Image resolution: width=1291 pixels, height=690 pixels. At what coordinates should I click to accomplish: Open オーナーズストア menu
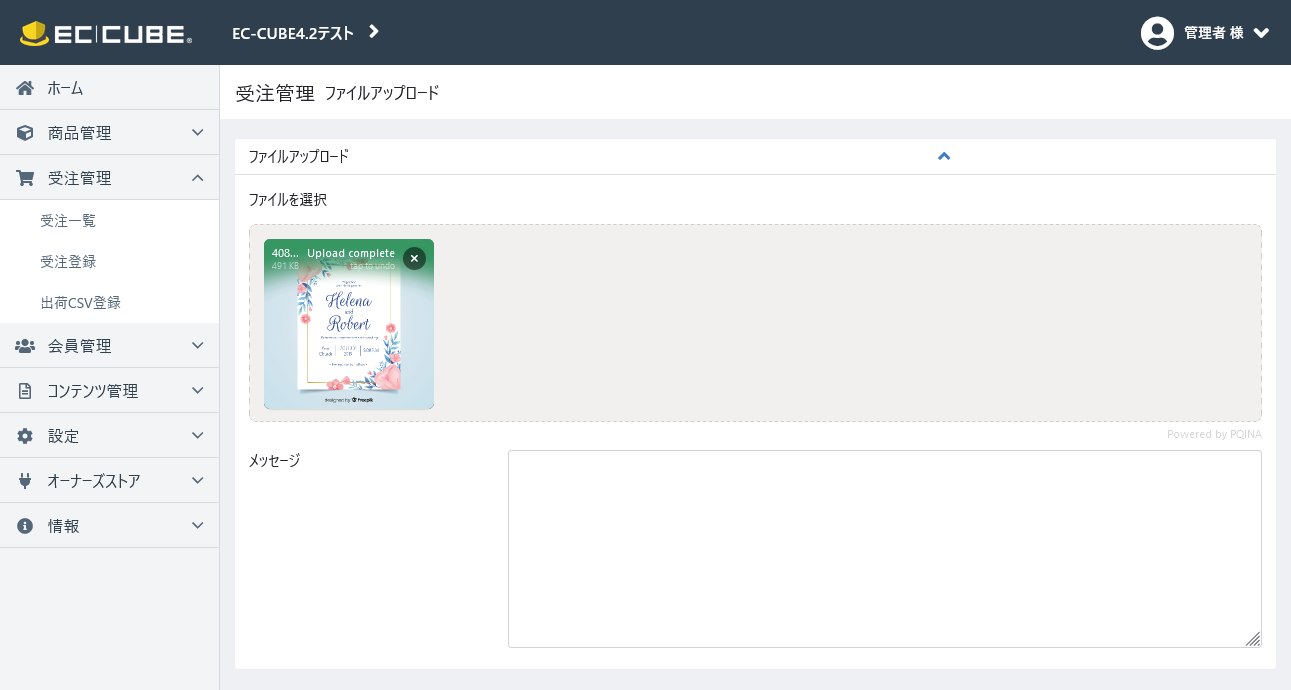(x=109, y=481)
